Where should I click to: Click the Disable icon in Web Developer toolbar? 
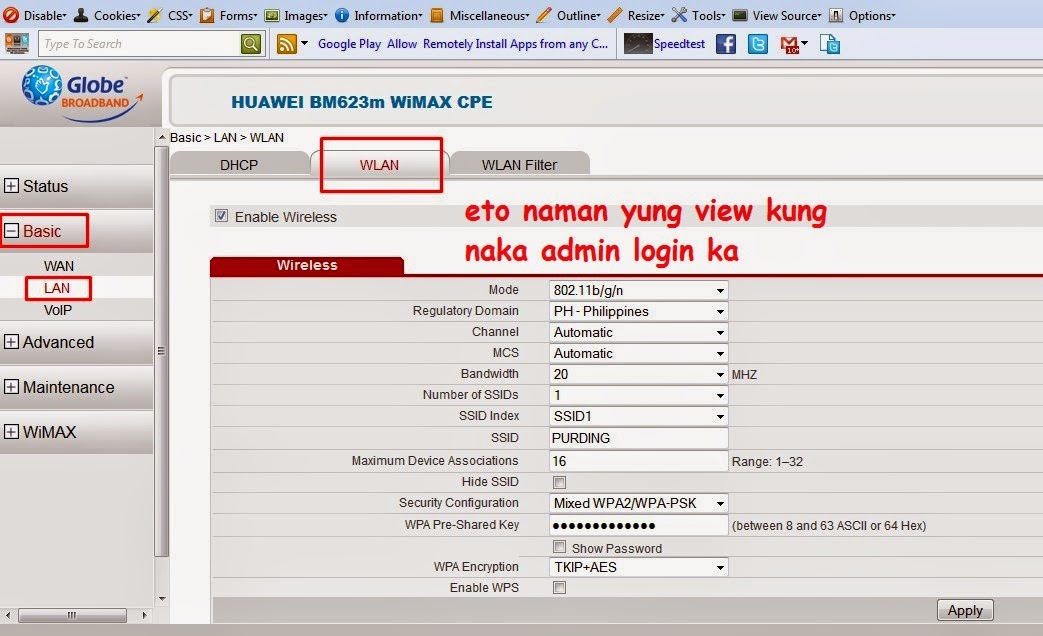point(10,15)
